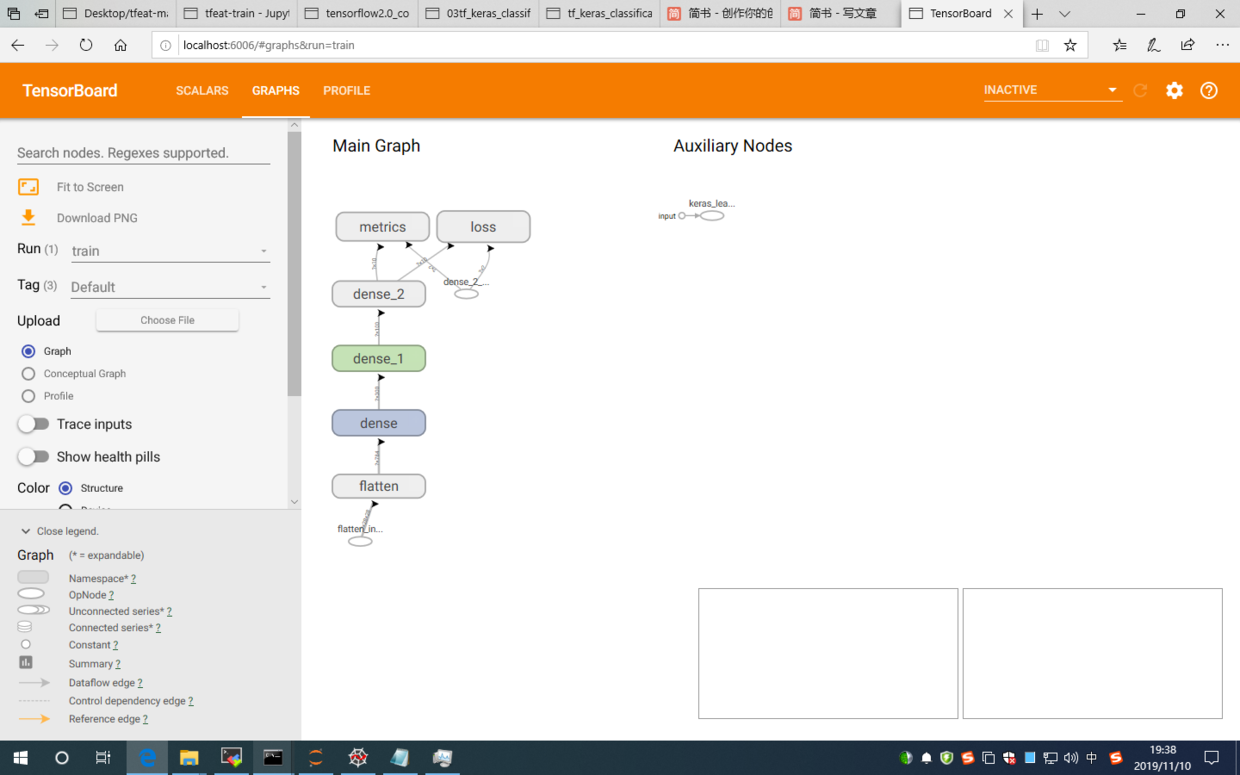The width and height of the screenshot is (1240, 775).
Task: Click the Download PNG arrow icon
Action: coord(28,217)
